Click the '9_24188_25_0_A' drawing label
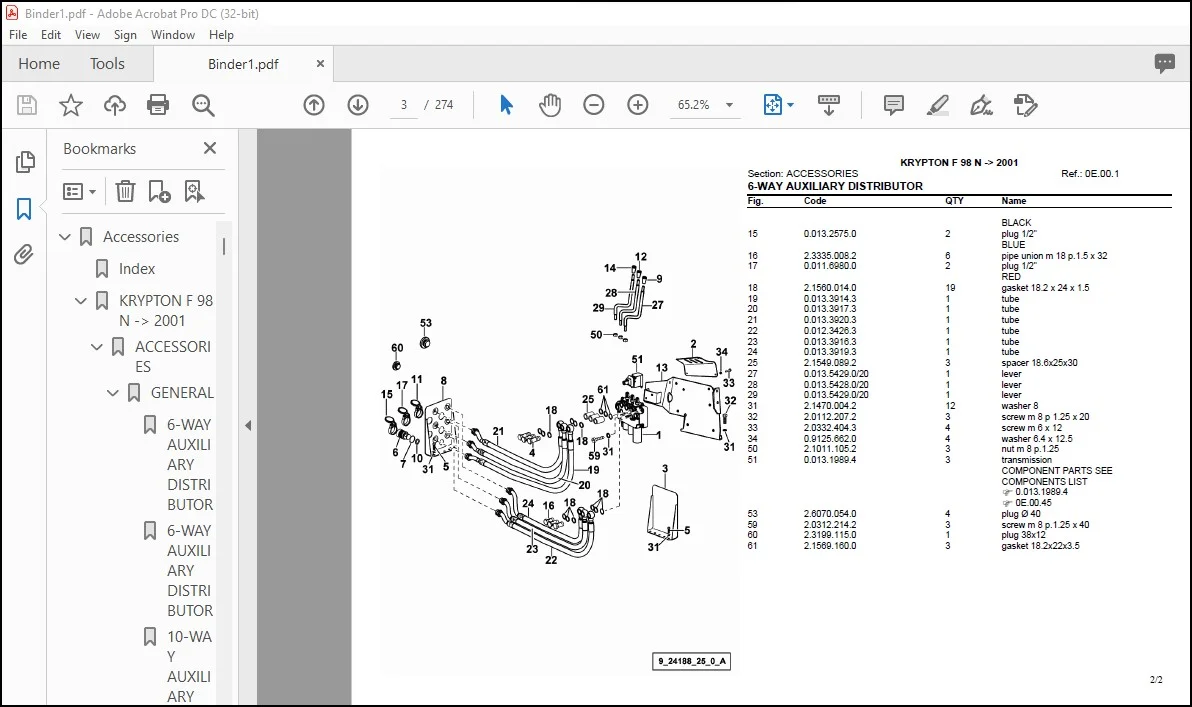Image resolution: width=1192 pixels, height=707 pixels. [x=692, y=661]
